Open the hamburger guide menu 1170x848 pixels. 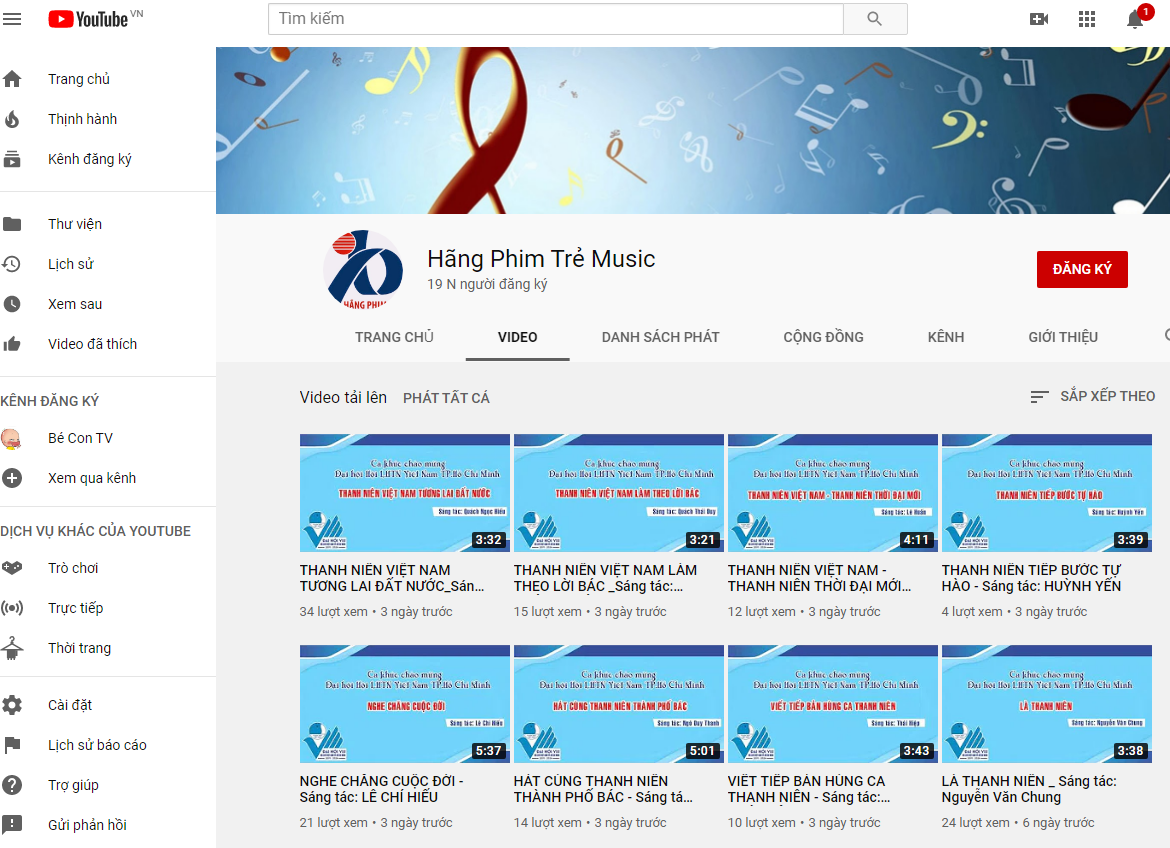pos(12,19)
